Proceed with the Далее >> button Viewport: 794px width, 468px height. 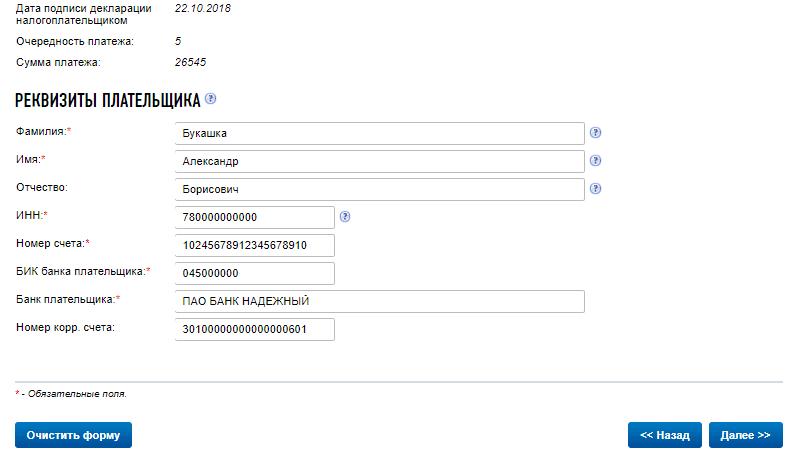point(746,435)
